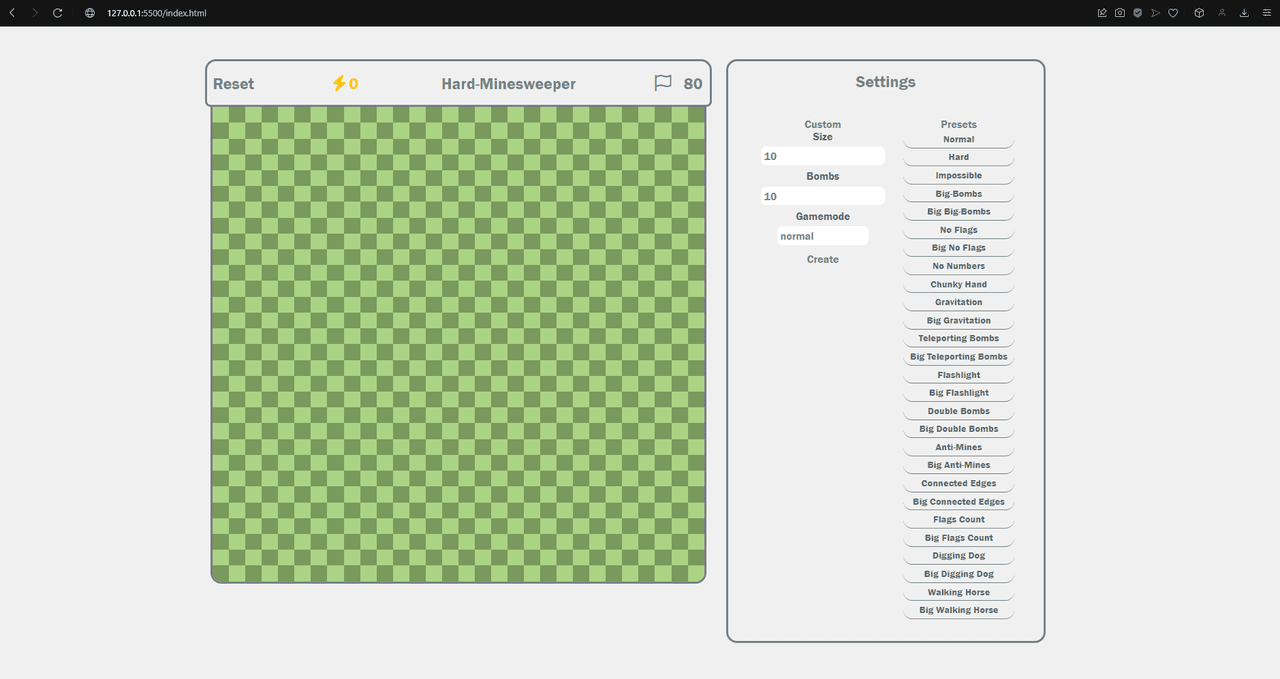The image size is (1280, 679).
Task: Click the browser address bar URL
Action: (x=157, y=13)
